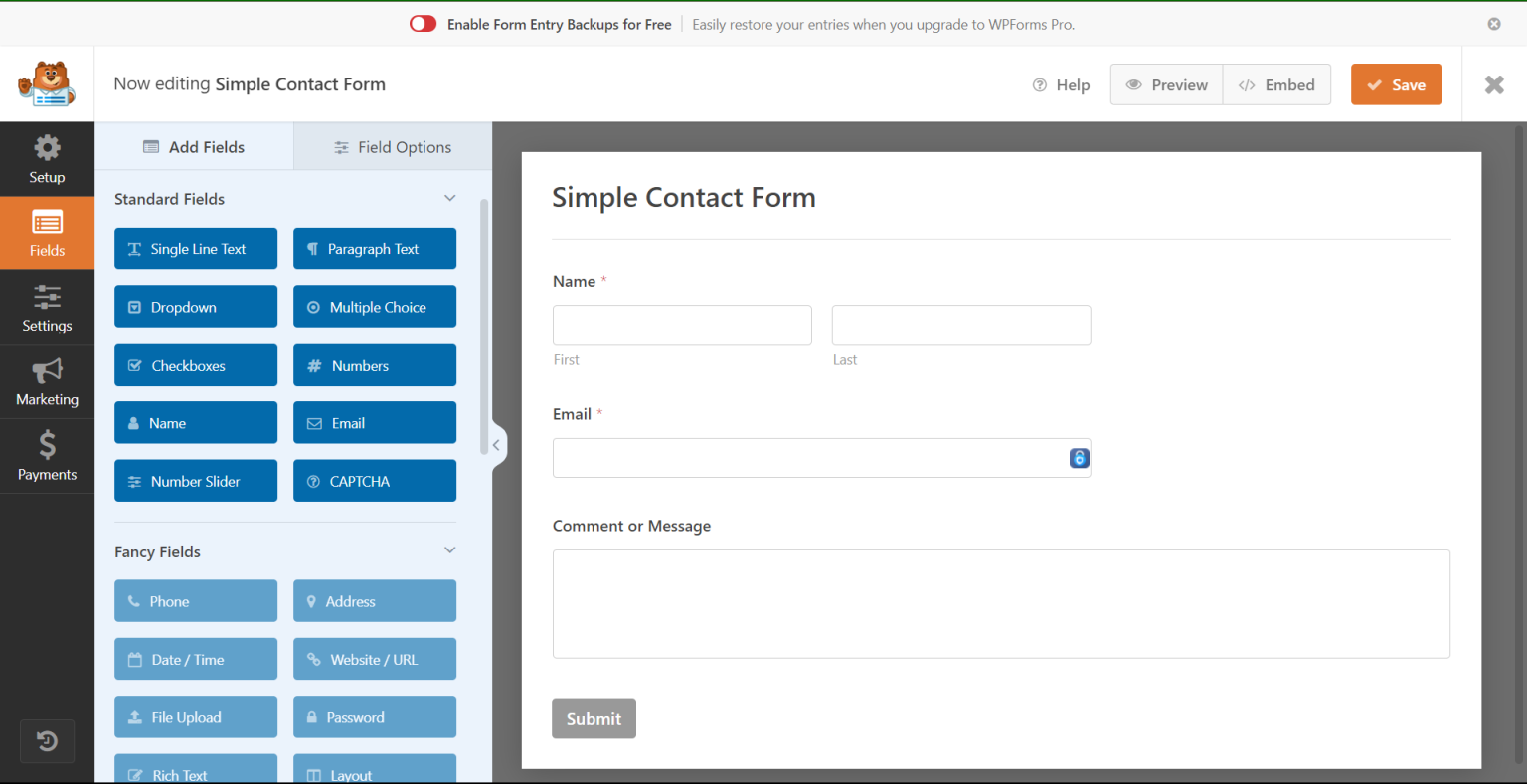The width and height of the screenshot is (1527, 784).
Task: Click the lock icon in the Email field
Action: (1079, 458)
